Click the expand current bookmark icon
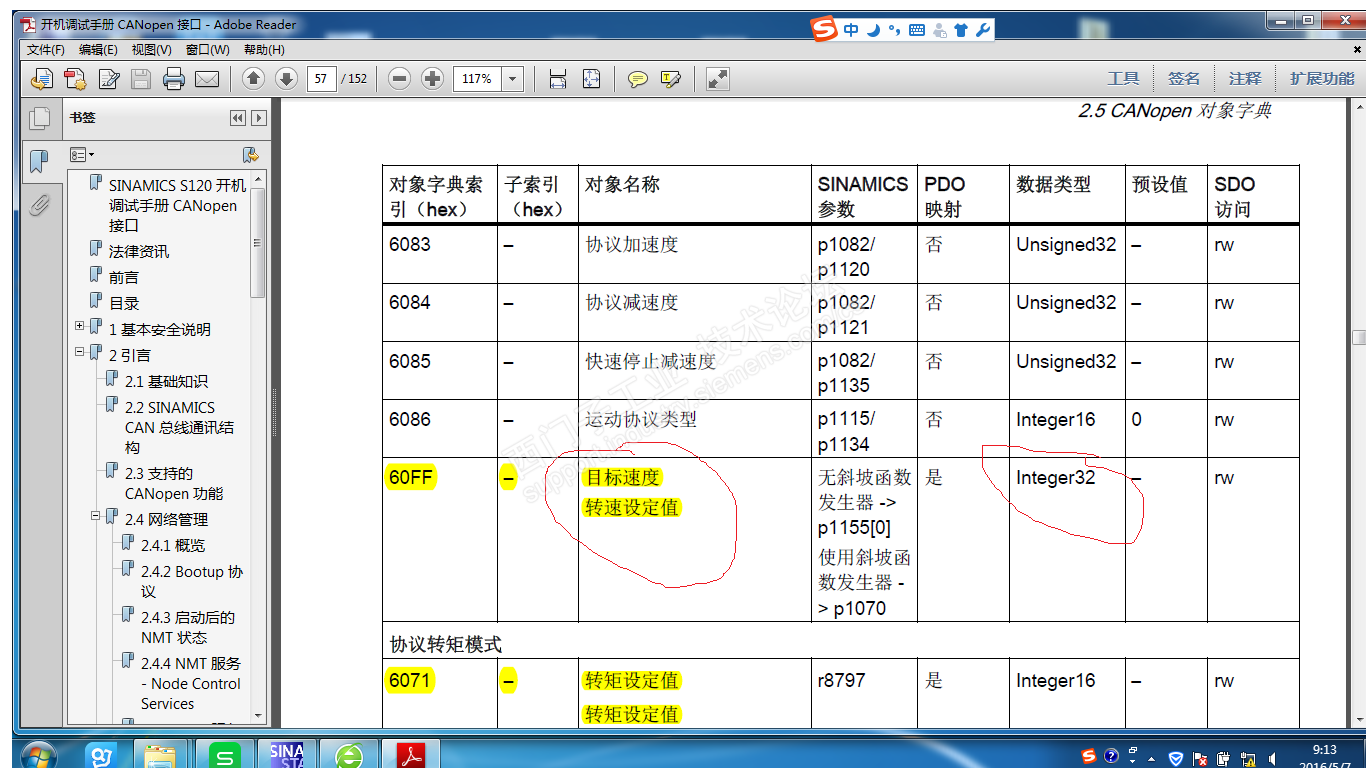 pyautogui.click(x=251, y=155)
